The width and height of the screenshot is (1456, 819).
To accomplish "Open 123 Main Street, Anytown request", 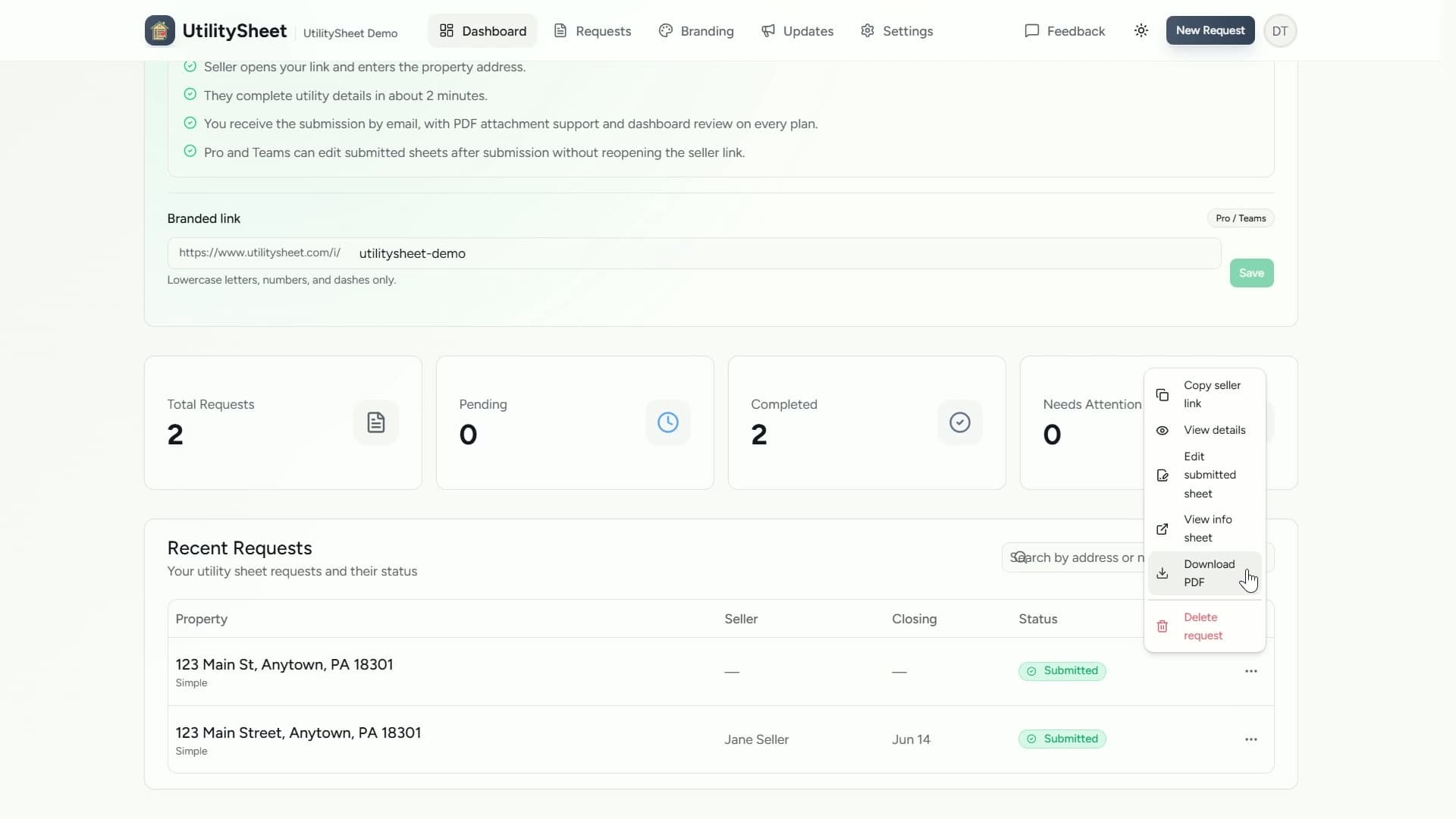I will click(x=298, y=733).
